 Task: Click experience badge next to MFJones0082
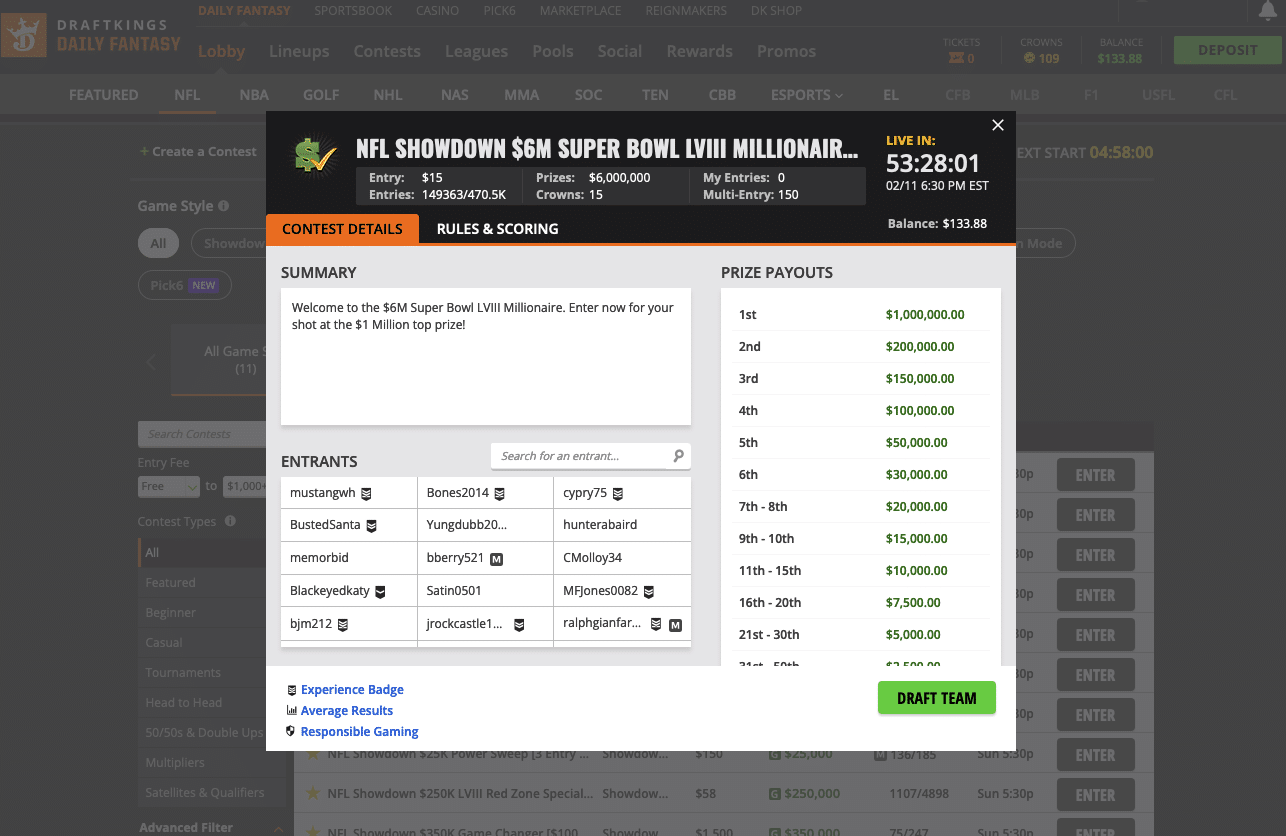(x=649, y=591)
